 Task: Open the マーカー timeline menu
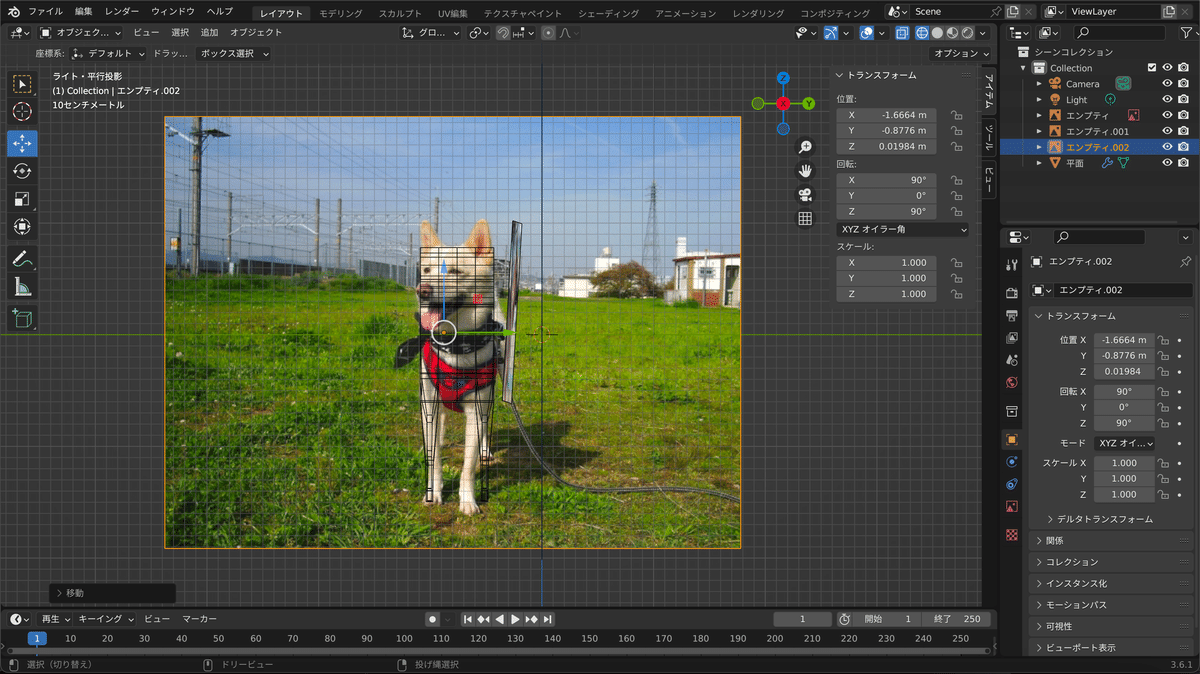[200, 619]
